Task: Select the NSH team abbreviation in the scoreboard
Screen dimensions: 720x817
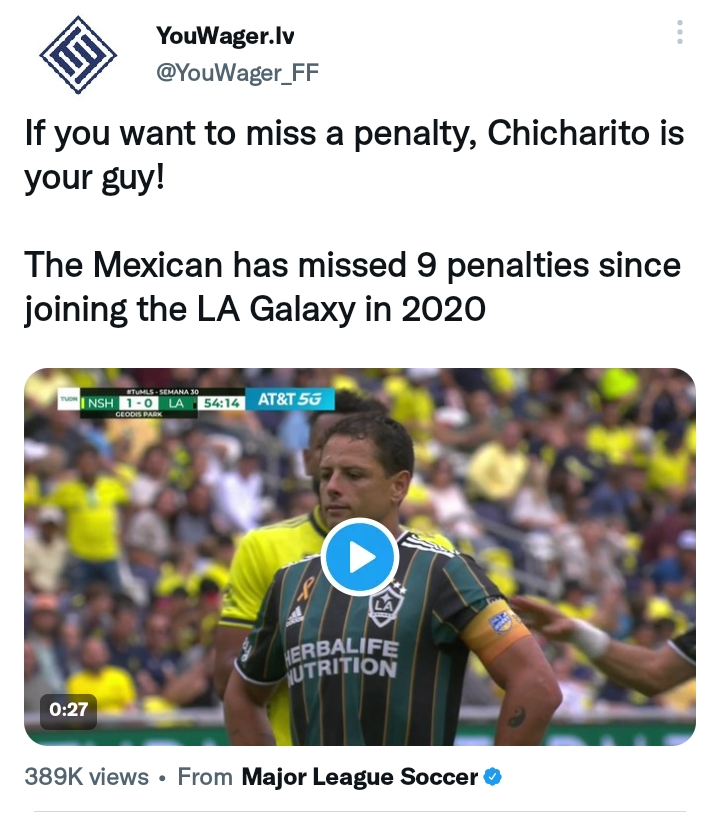Action: point(101,402)
